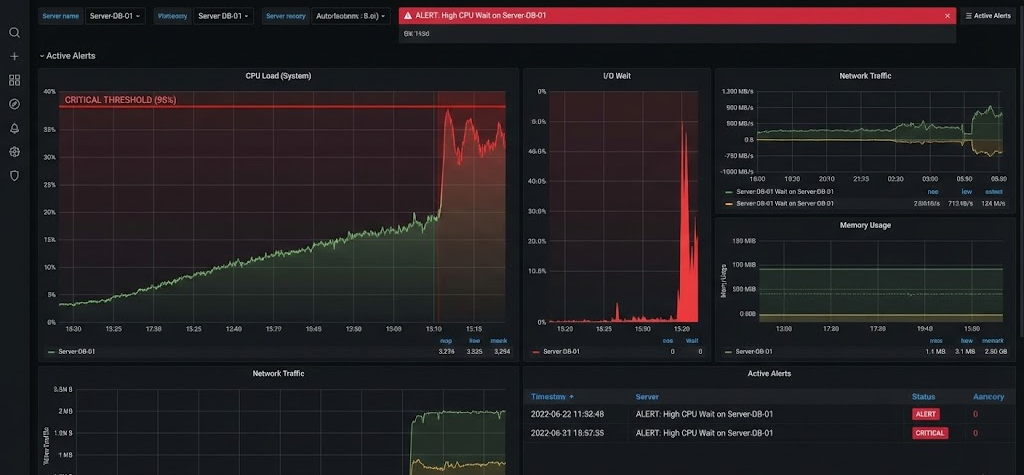Viewport: 1024px width, 475px height.
Task: Open the Server Admin shield icon
Action: [14, 175]
